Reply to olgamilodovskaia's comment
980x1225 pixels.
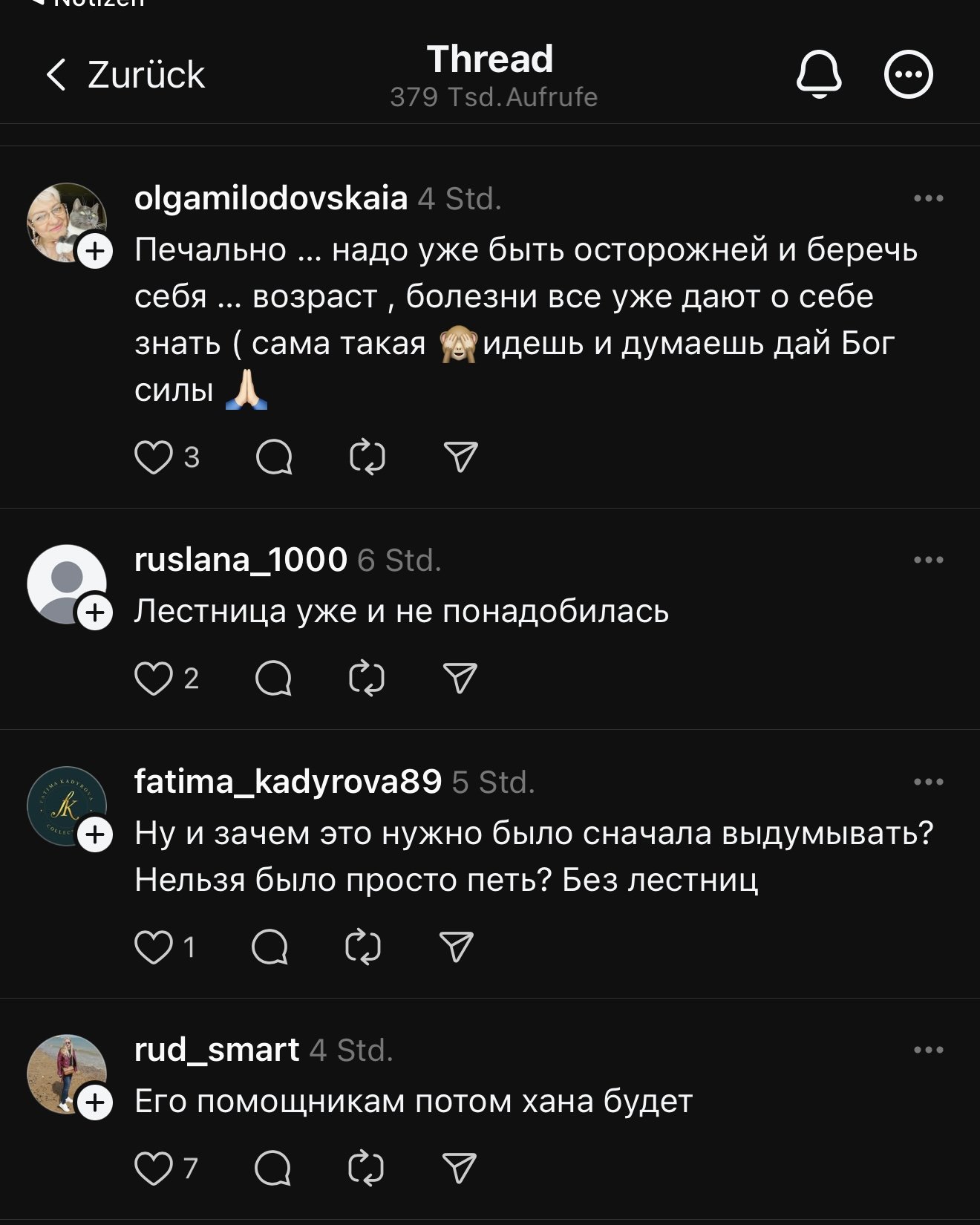click(274, 457)
